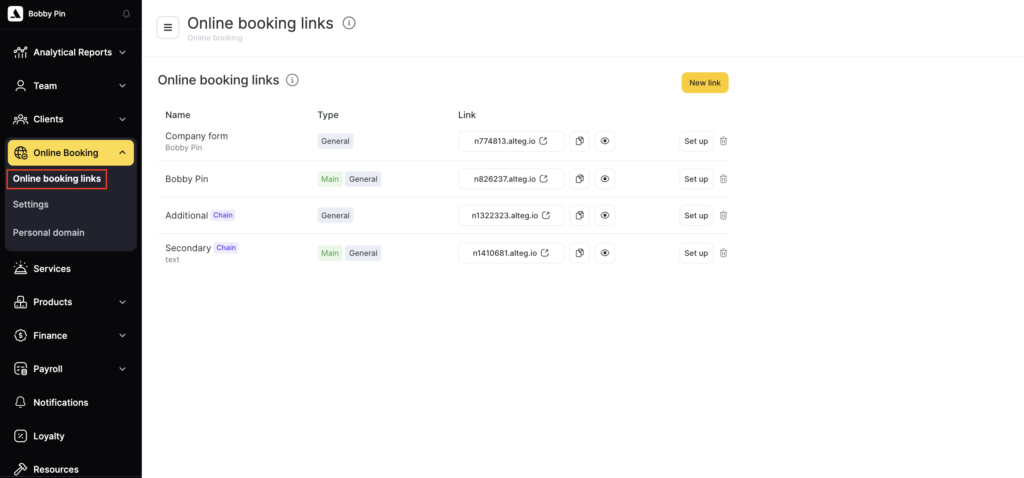1024x478 pixels.
Task: Copy the n1322323.alteg.io booking link
Action: point(579,215)
